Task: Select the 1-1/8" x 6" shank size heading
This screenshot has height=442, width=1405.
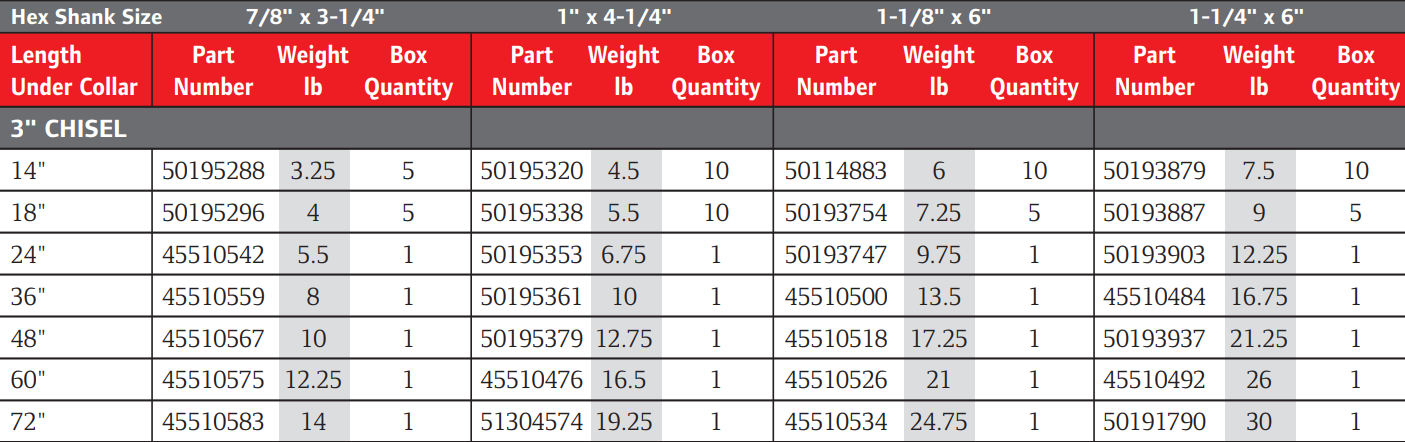Action: tap(934, 17)
